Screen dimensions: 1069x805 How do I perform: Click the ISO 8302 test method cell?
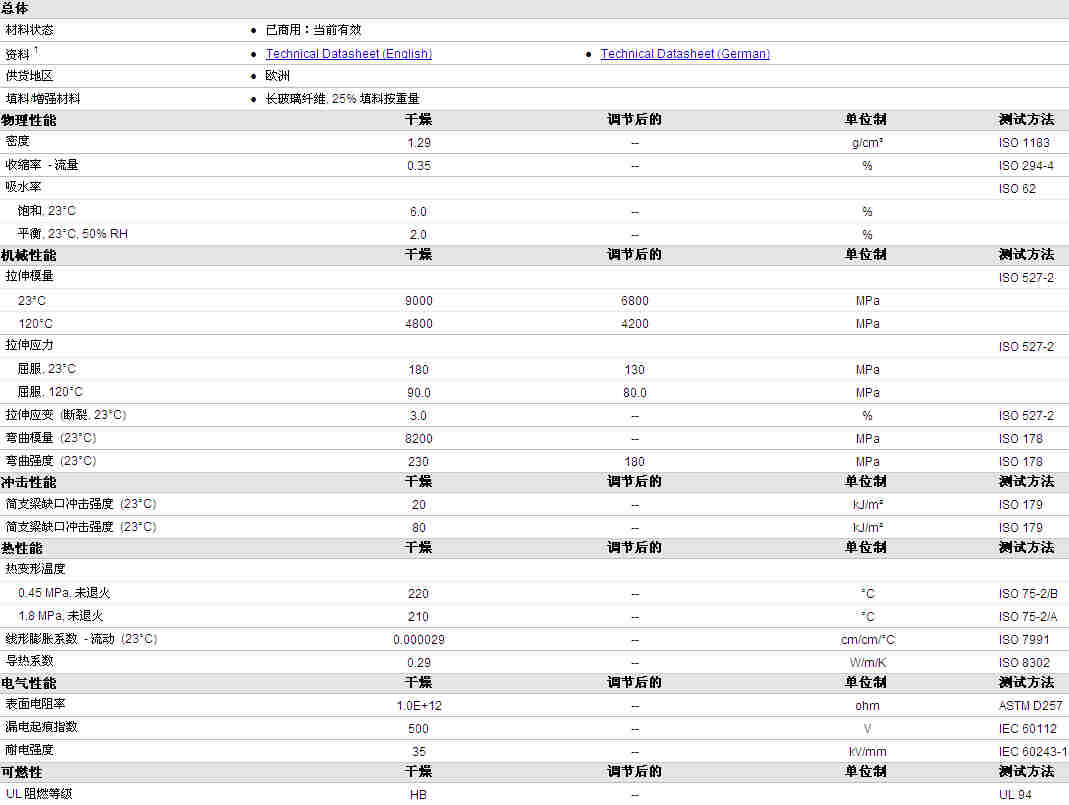pyautogui.click(x=1024, y=662)
